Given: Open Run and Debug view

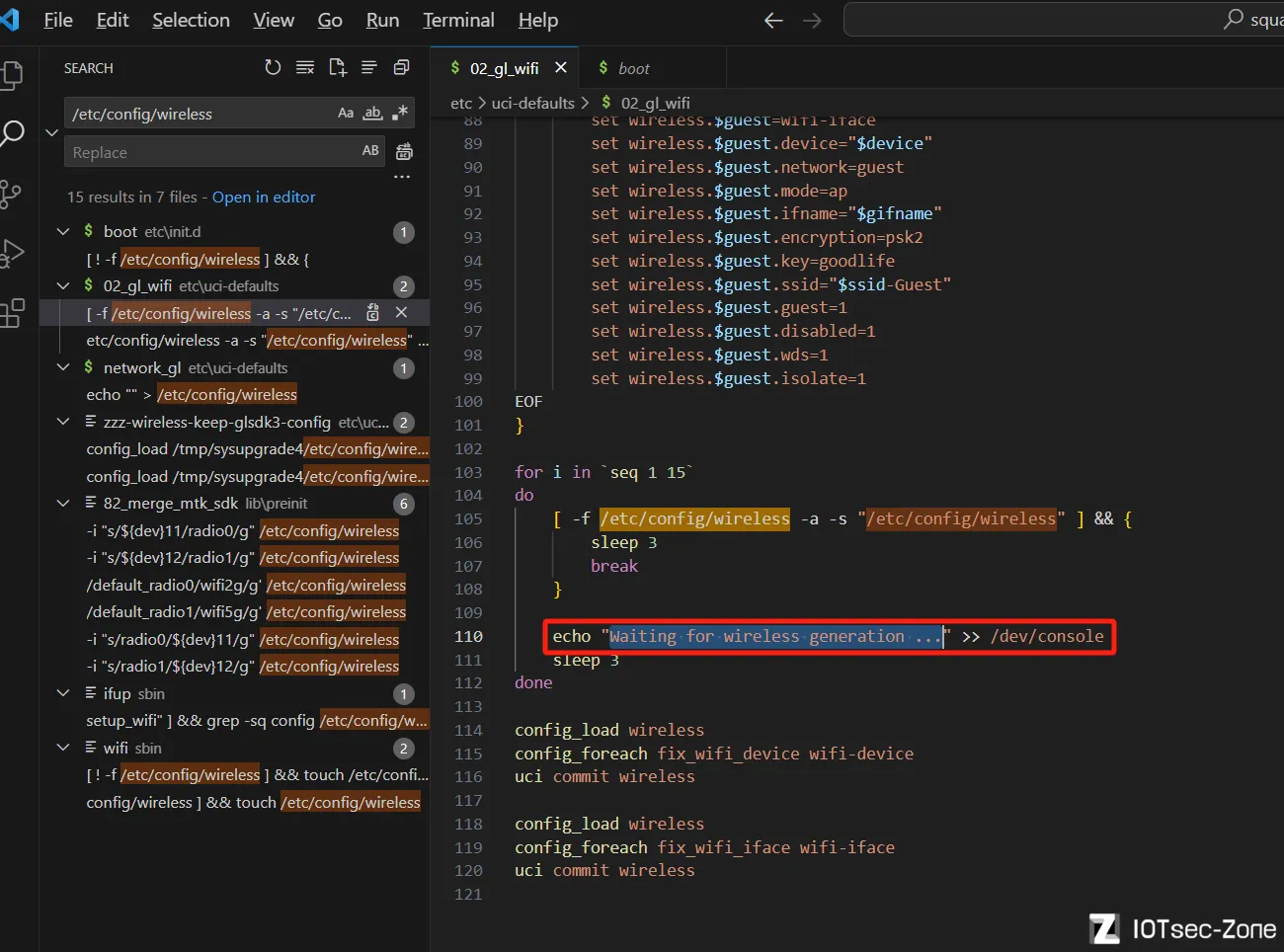Looking at the screenshot, I should tap(12, 253).
